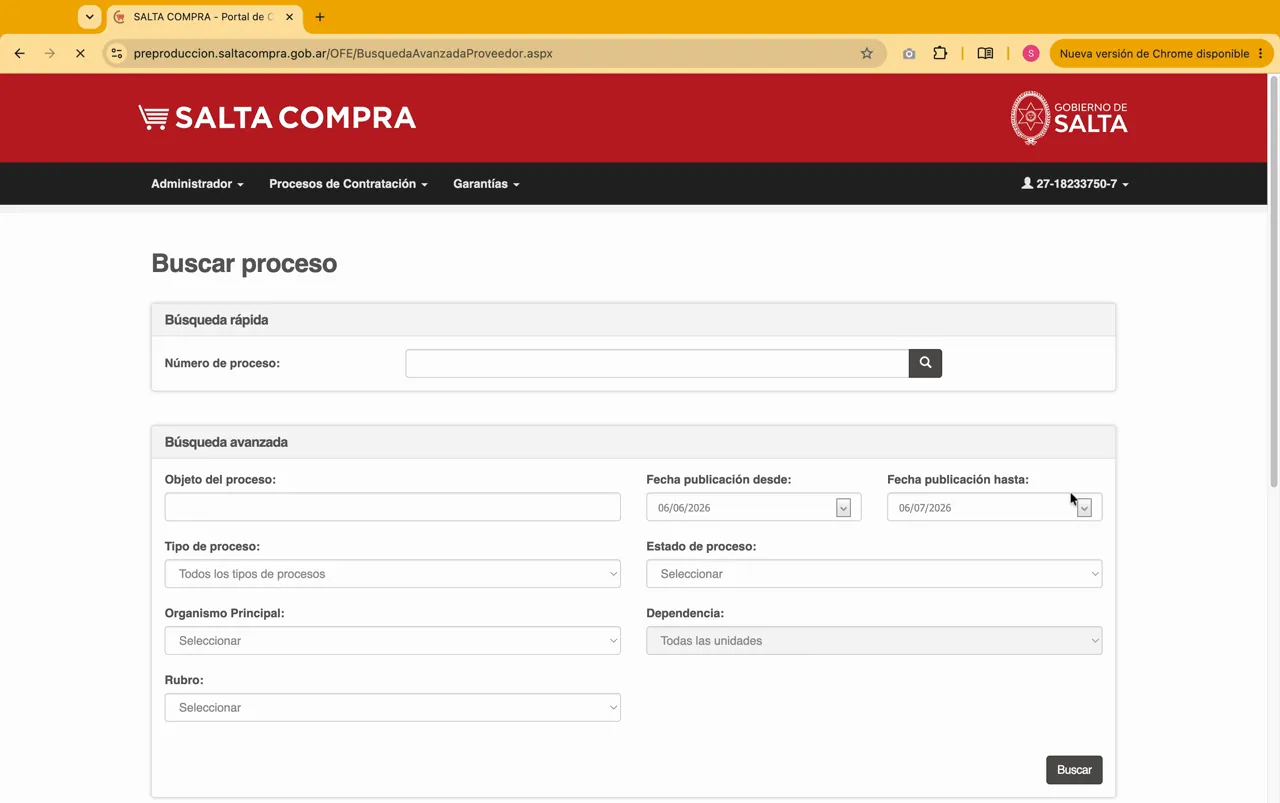Focus the Número de proceso input field
The width and height of the screenshot is (1280, 803).
[657, 363]
